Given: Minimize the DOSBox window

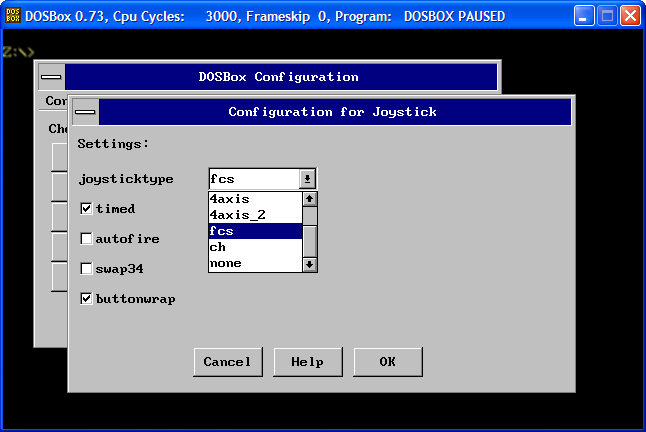Looking at the screenshot, I should tap(584, 16).
